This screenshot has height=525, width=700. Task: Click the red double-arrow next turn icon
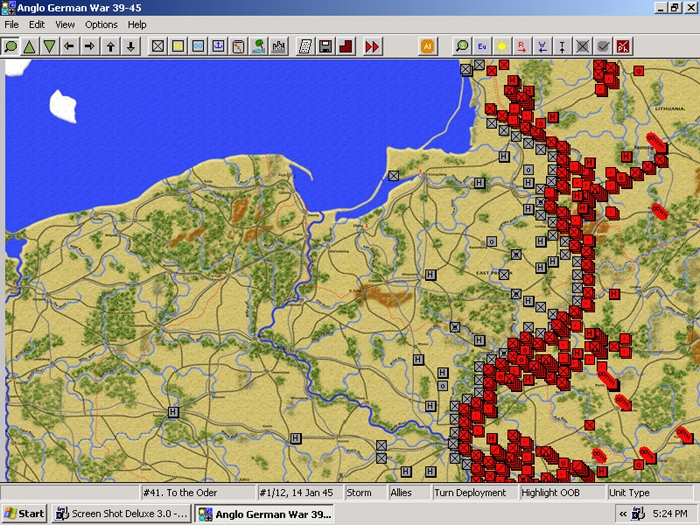click(x=372, y=46)
